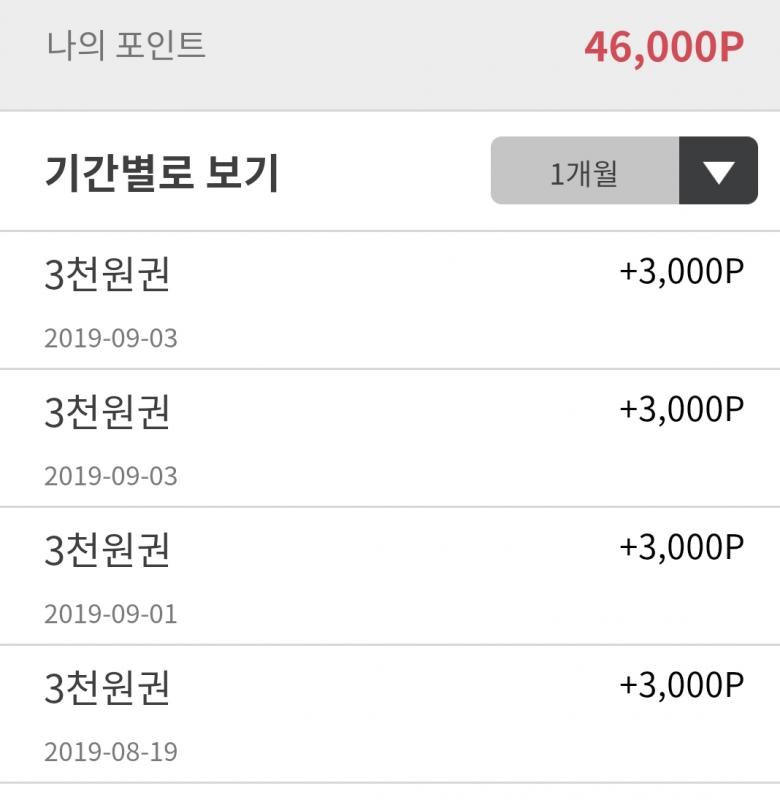Tap the +3,000P amount for 2019-08-19 entry
780x802 pixels.
pyautogui.click(x=682, y=686)
